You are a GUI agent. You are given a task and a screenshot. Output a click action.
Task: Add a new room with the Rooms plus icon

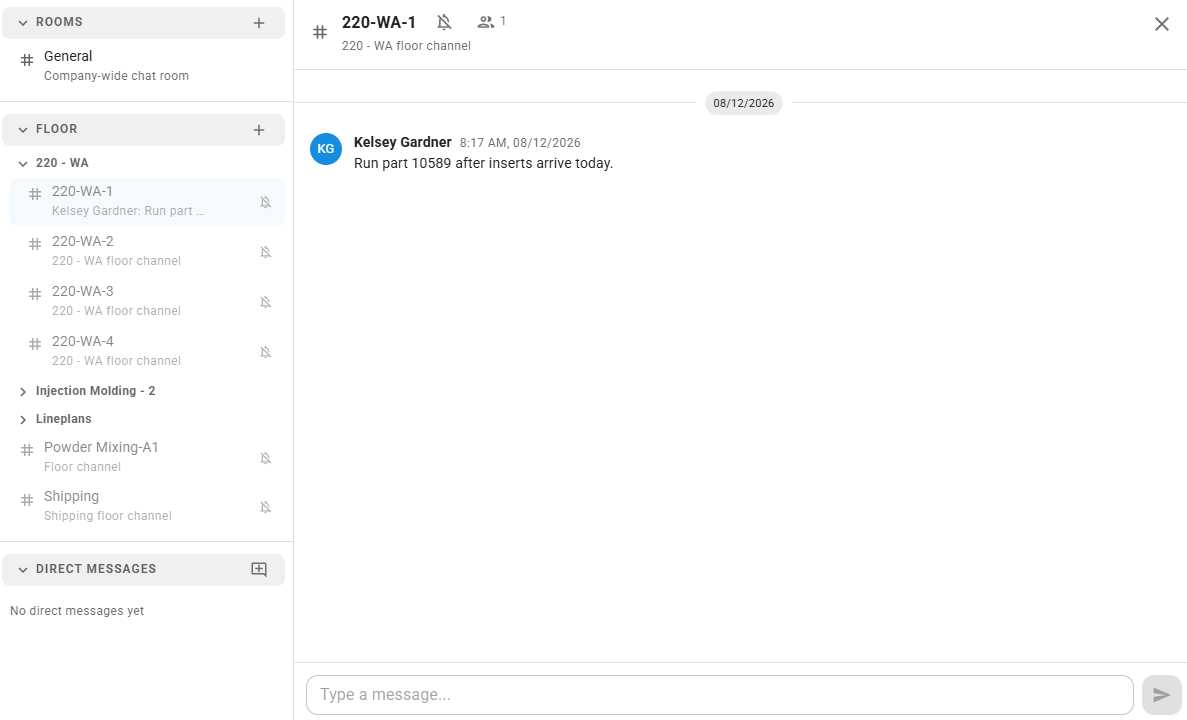pyautogui.click(x=259, y=23)
